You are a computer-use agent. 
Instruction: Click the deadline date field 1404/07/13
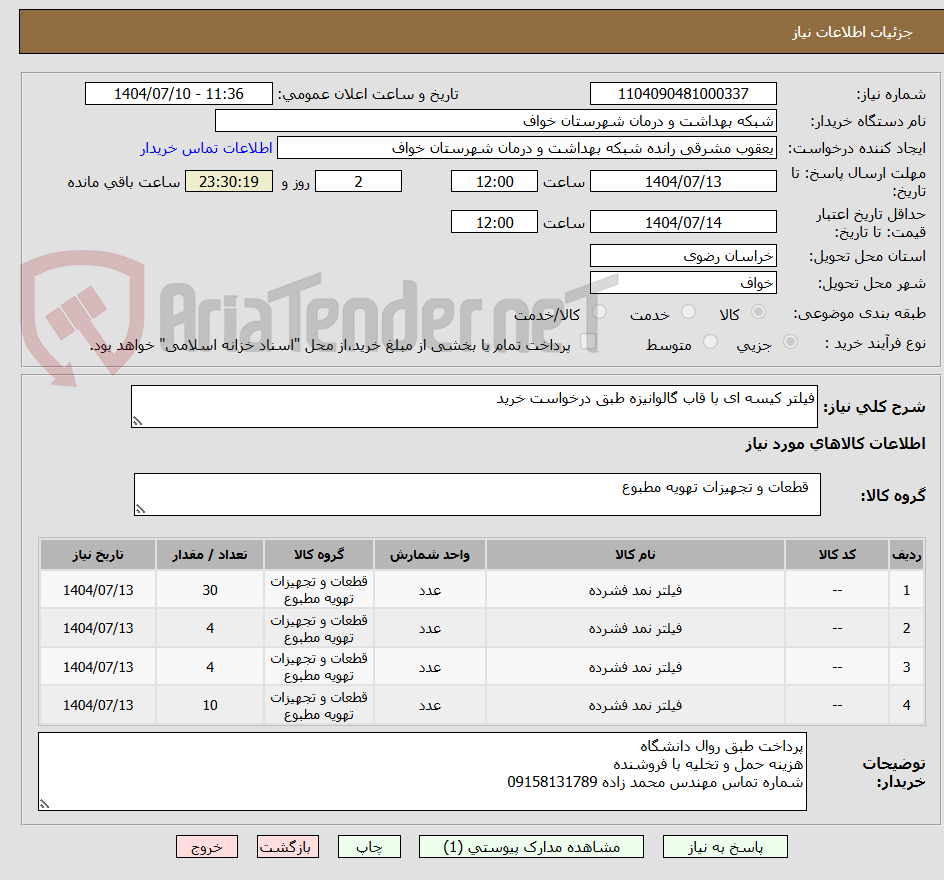[683, 181]
